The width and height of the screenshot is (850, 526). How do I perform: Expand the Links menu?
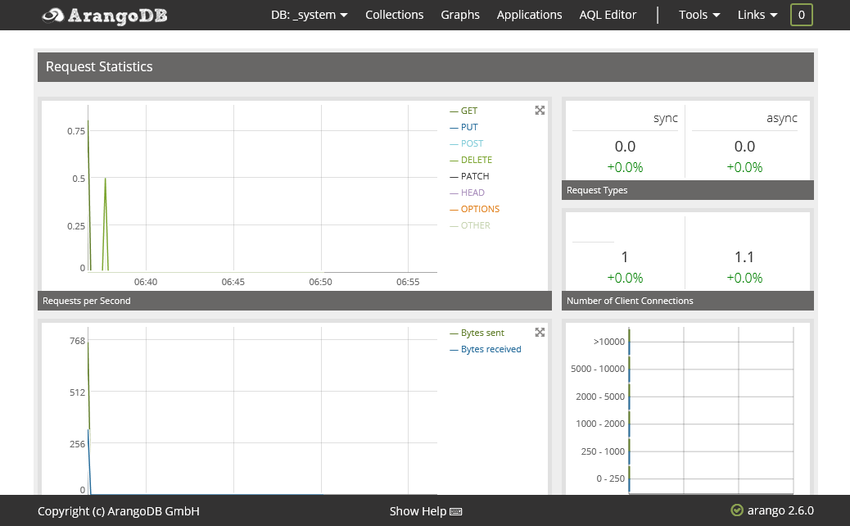coord(757,15)
